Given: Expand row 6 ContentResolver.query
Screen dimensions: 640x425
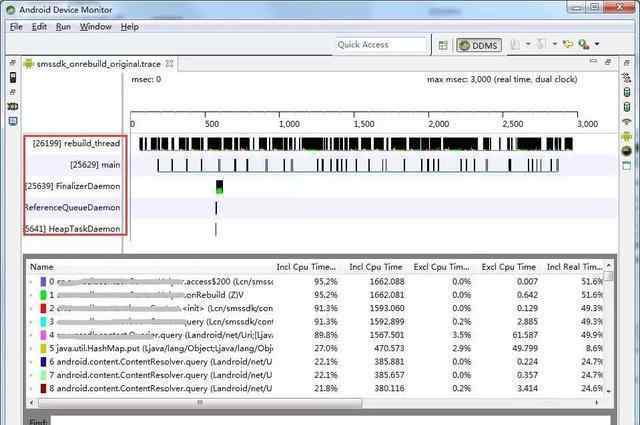Looking at the screenshot, I should [x=32, y=362].
